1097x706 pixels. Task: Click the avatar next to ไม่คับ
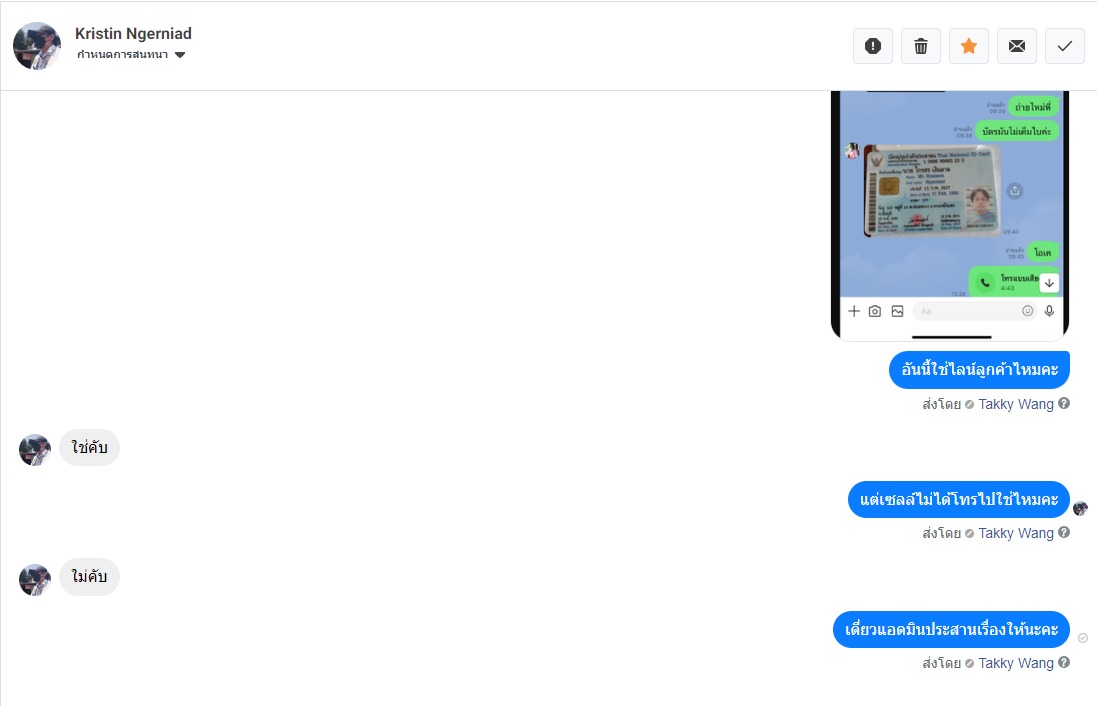[x=35, y=579]
